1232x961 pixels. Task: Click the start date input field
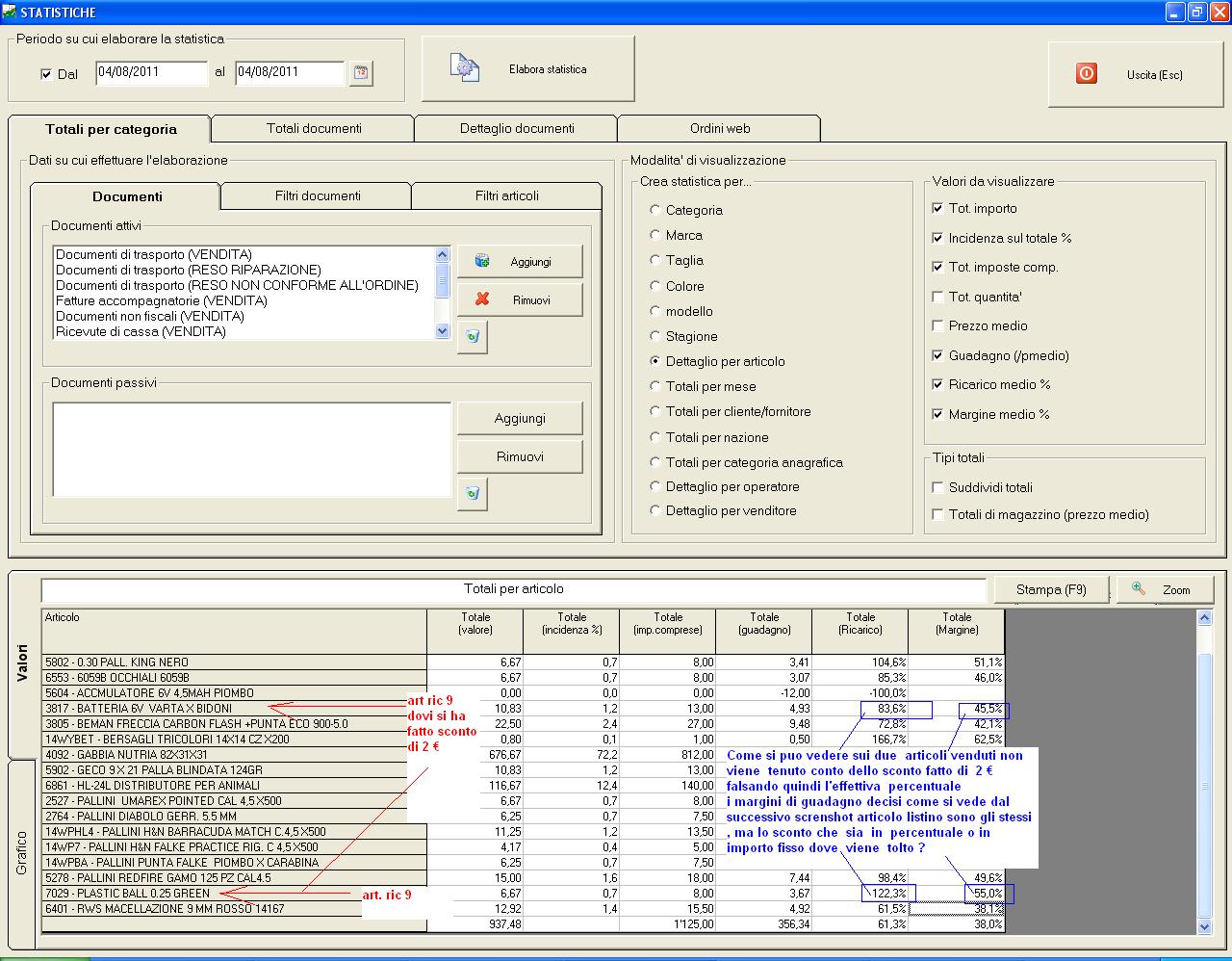tap(151, 73)
